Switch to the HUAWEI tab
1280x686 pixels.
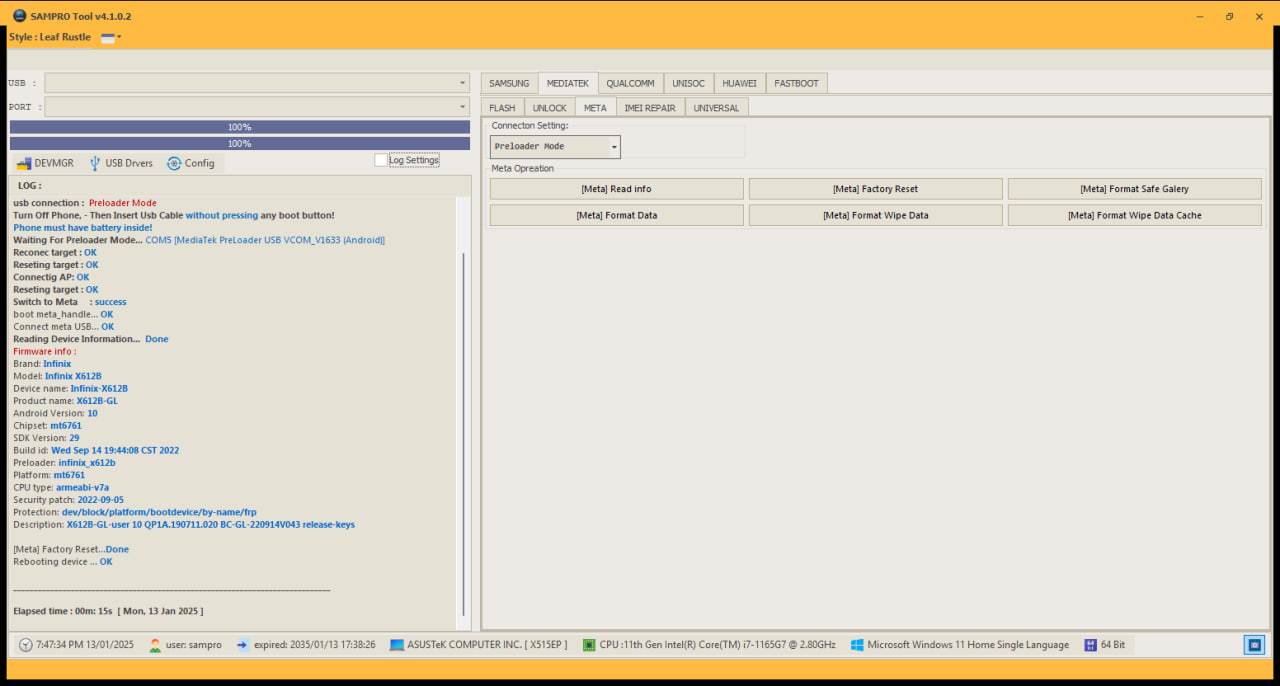(739, 83)
